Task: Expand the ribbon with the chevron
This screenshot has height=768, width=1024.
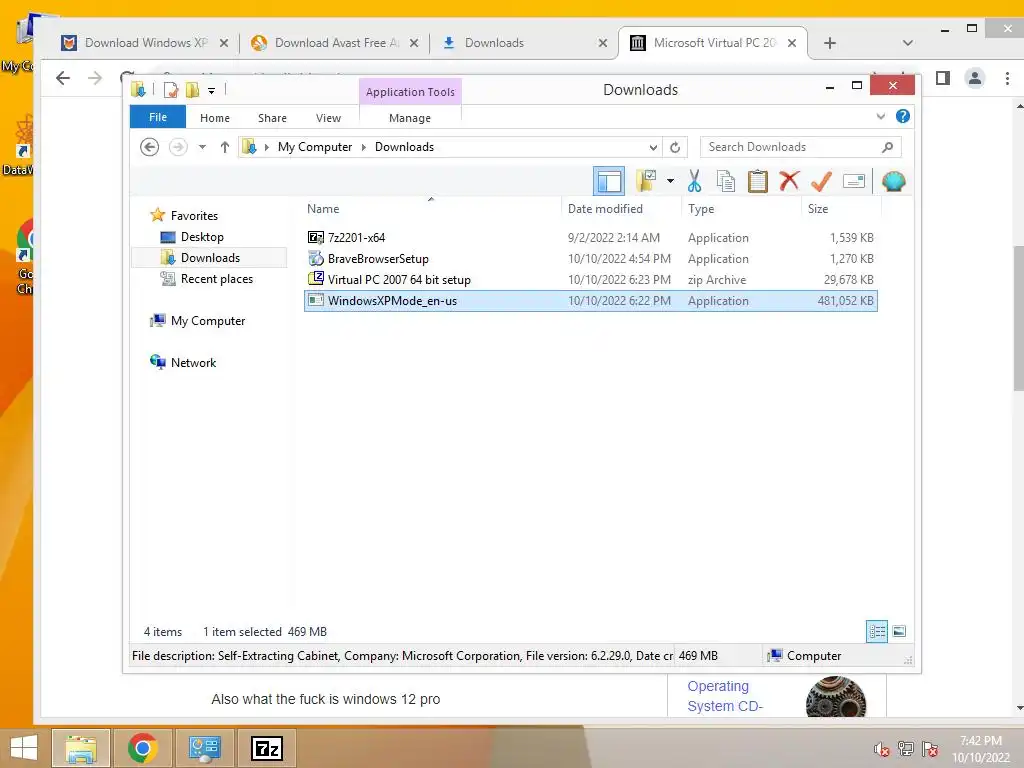Action: tap(880, 116)
